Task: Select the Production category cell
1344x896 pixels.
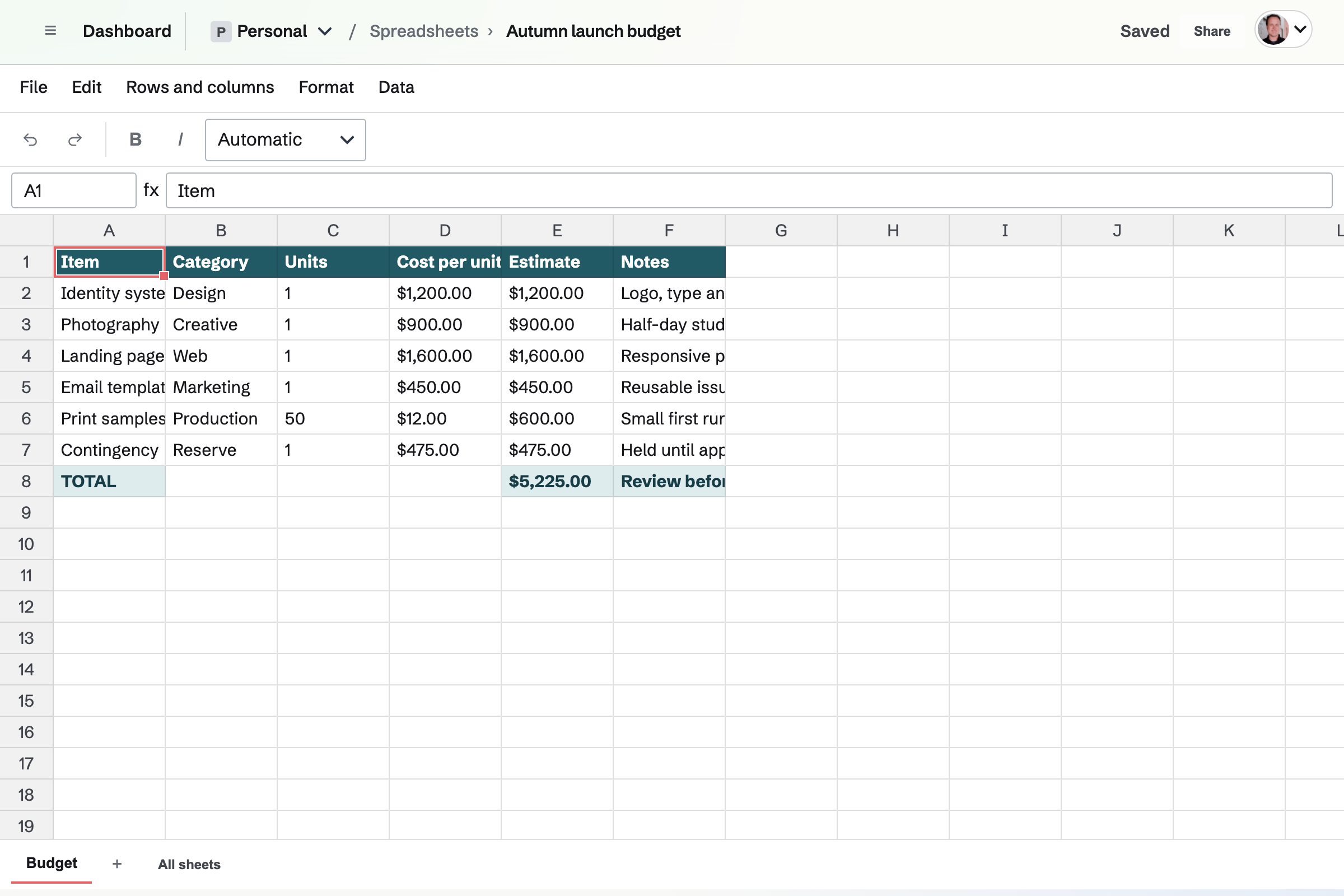Action: 221,418
